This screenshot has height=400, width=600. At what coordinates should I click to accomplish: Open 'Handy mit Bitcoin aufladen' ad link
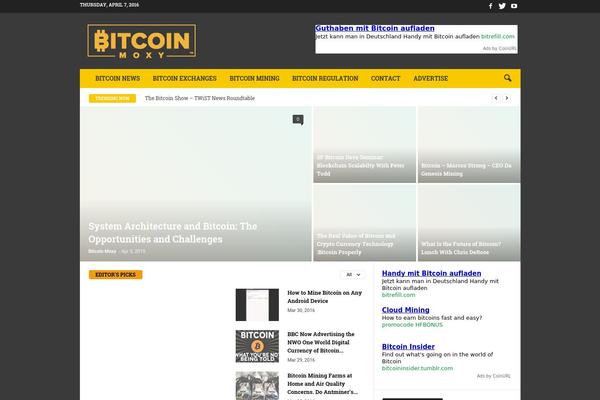tap(431, 273)
